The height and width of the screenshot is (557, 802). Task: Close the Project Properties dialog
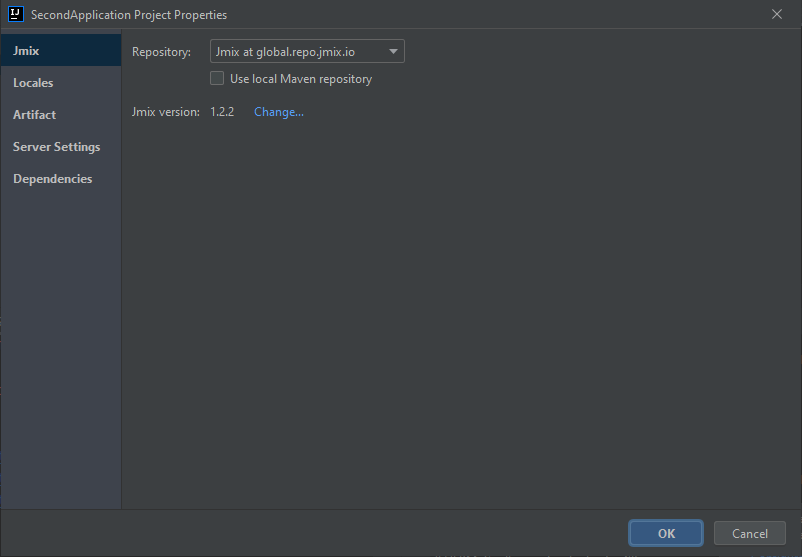click(x=776, y=14)
